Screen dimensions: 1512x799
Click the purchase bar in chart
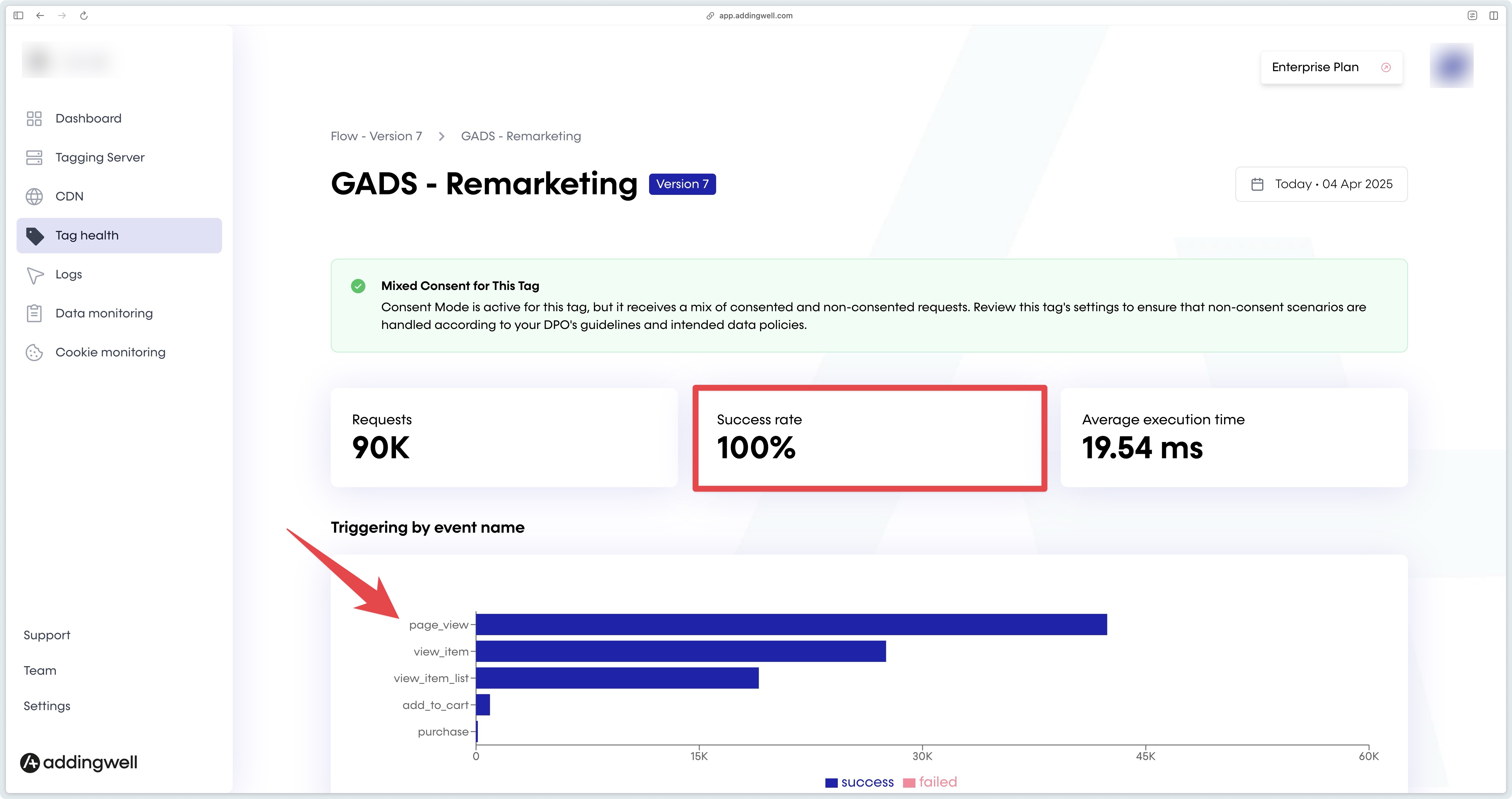(x=477, y=732)
